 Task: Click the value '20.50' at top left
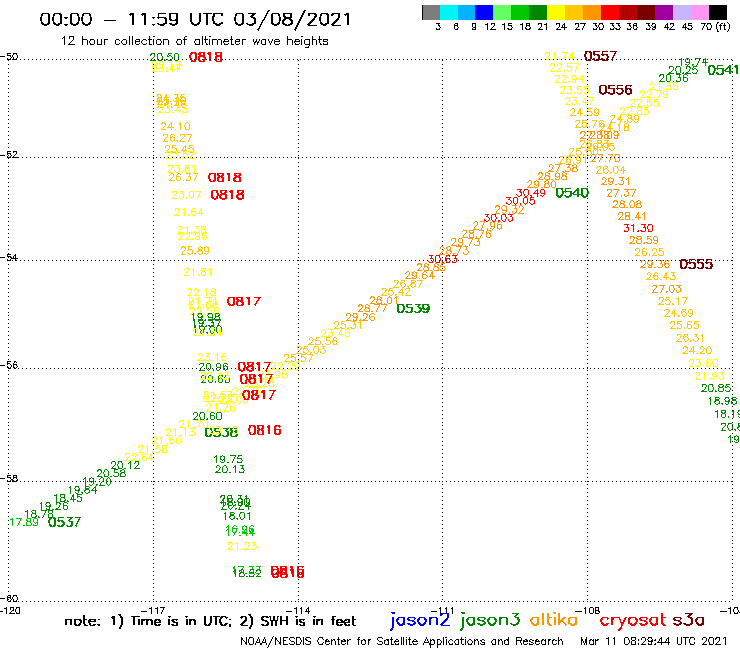[164, 57]
